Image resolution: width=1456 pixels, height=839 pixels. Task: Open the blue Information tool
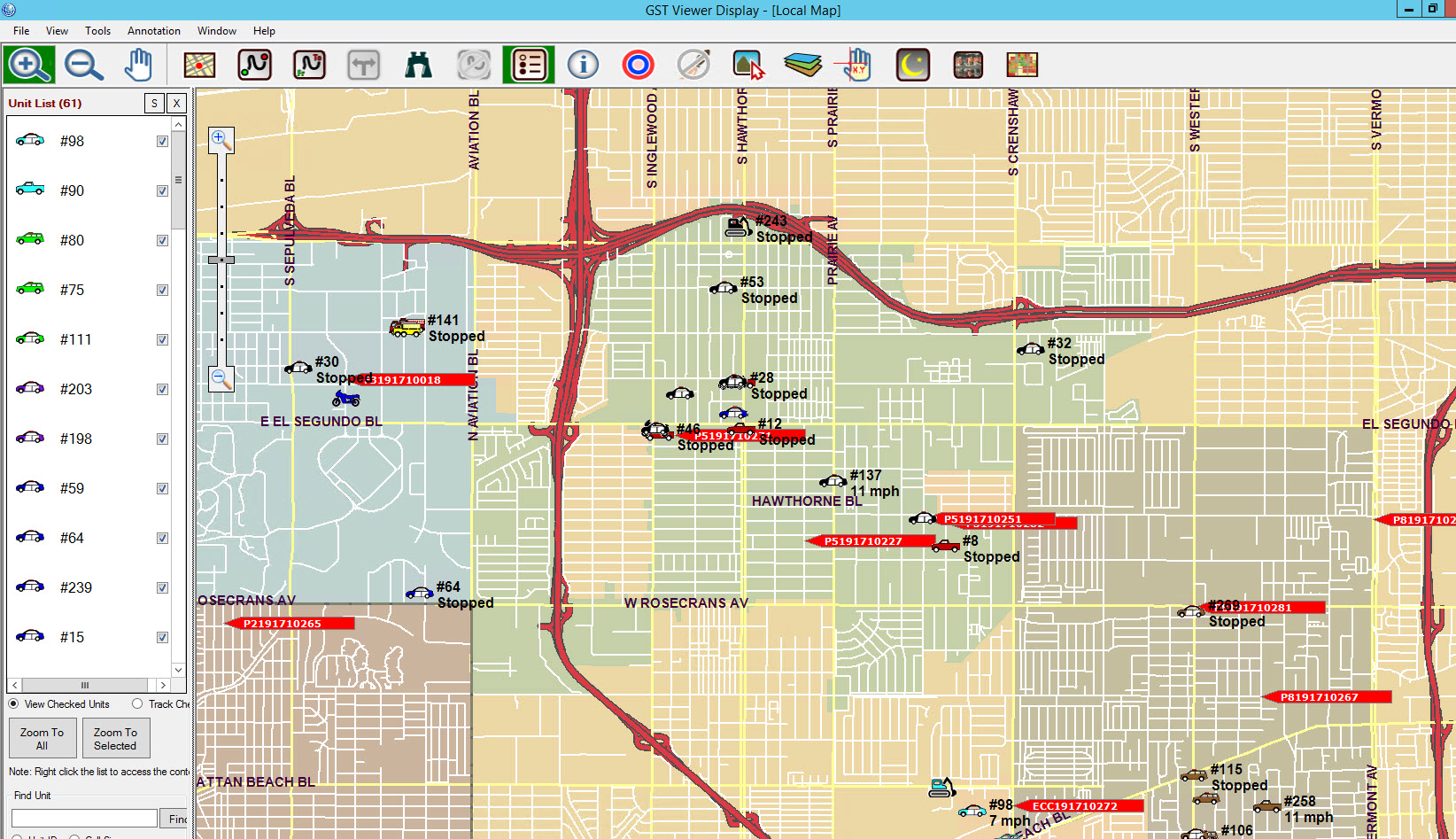coord(583,65)
